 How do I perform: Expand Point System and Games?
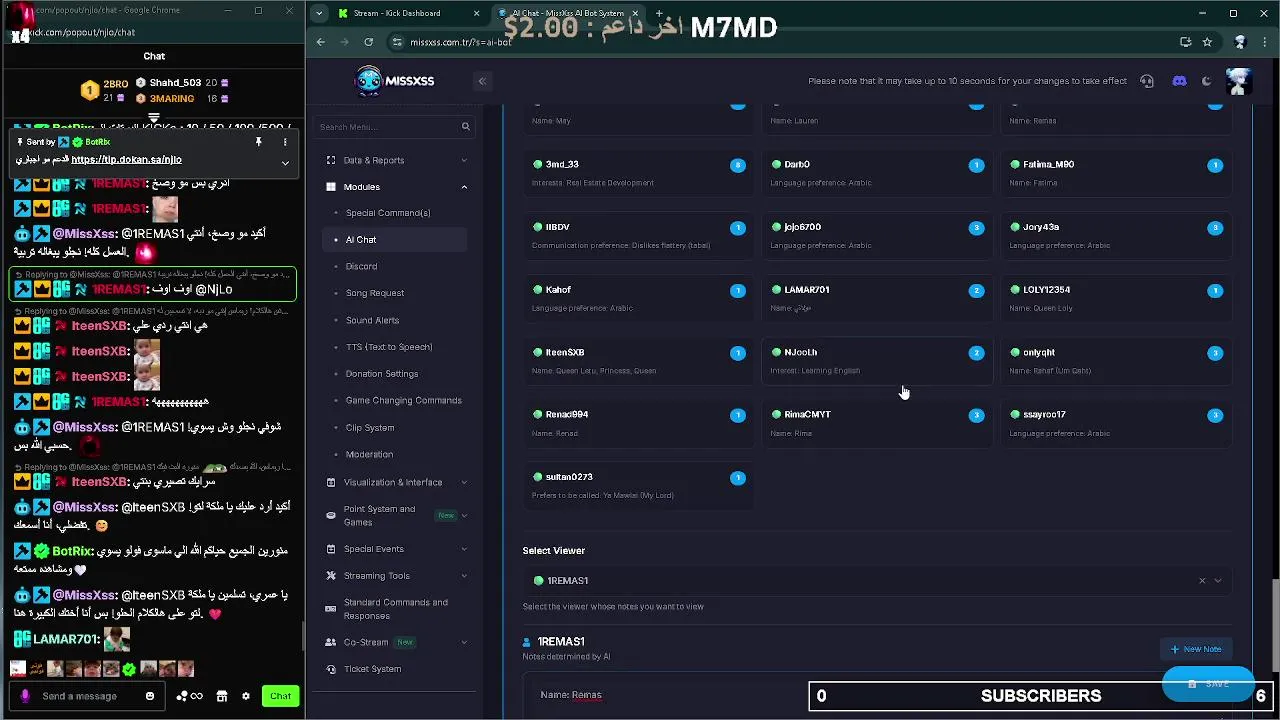[396, 515]
